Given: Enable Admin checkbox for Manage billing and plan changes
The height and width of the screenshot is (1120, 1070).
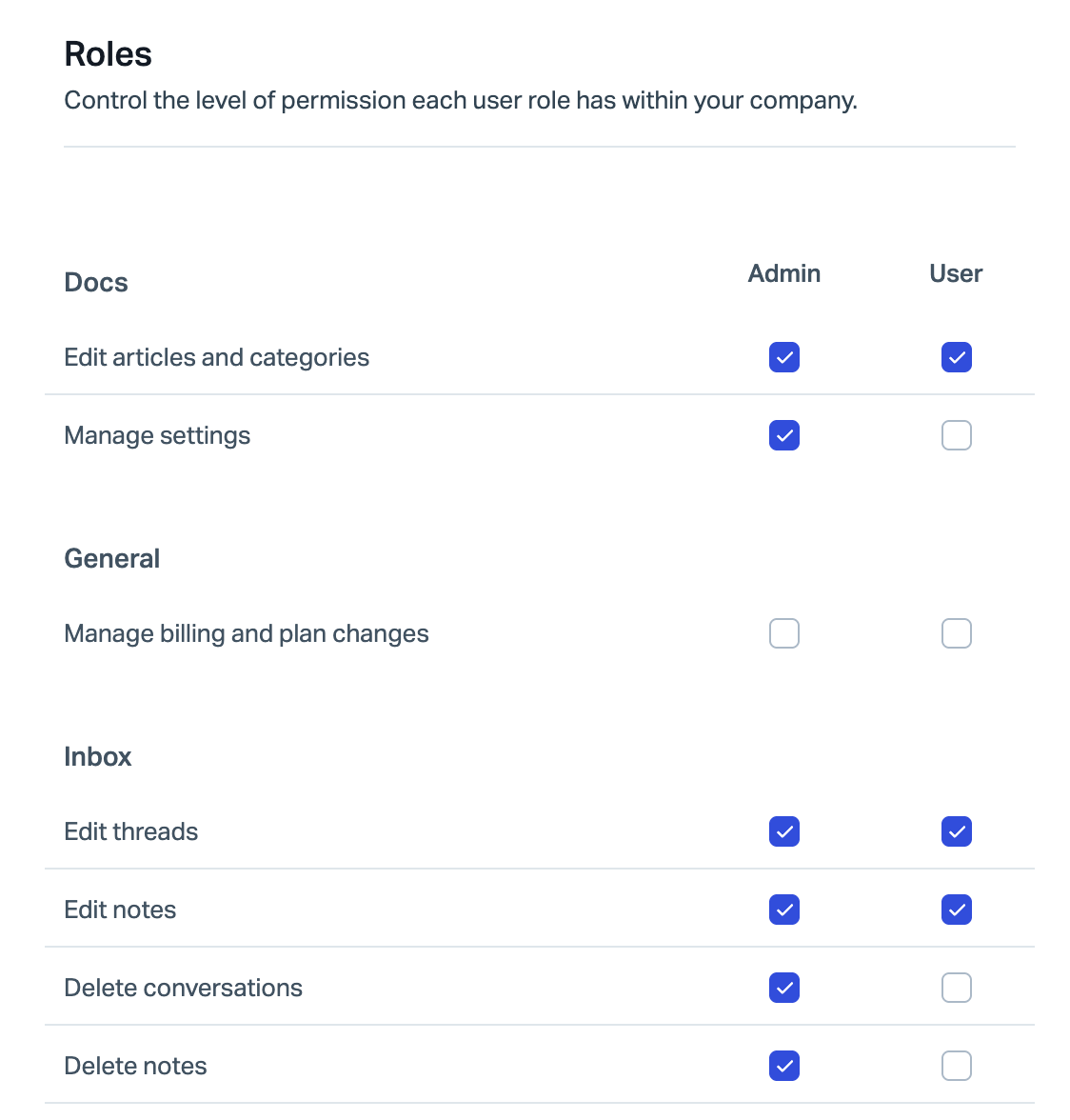Looking at the screenshot, I should click(783, 633).
